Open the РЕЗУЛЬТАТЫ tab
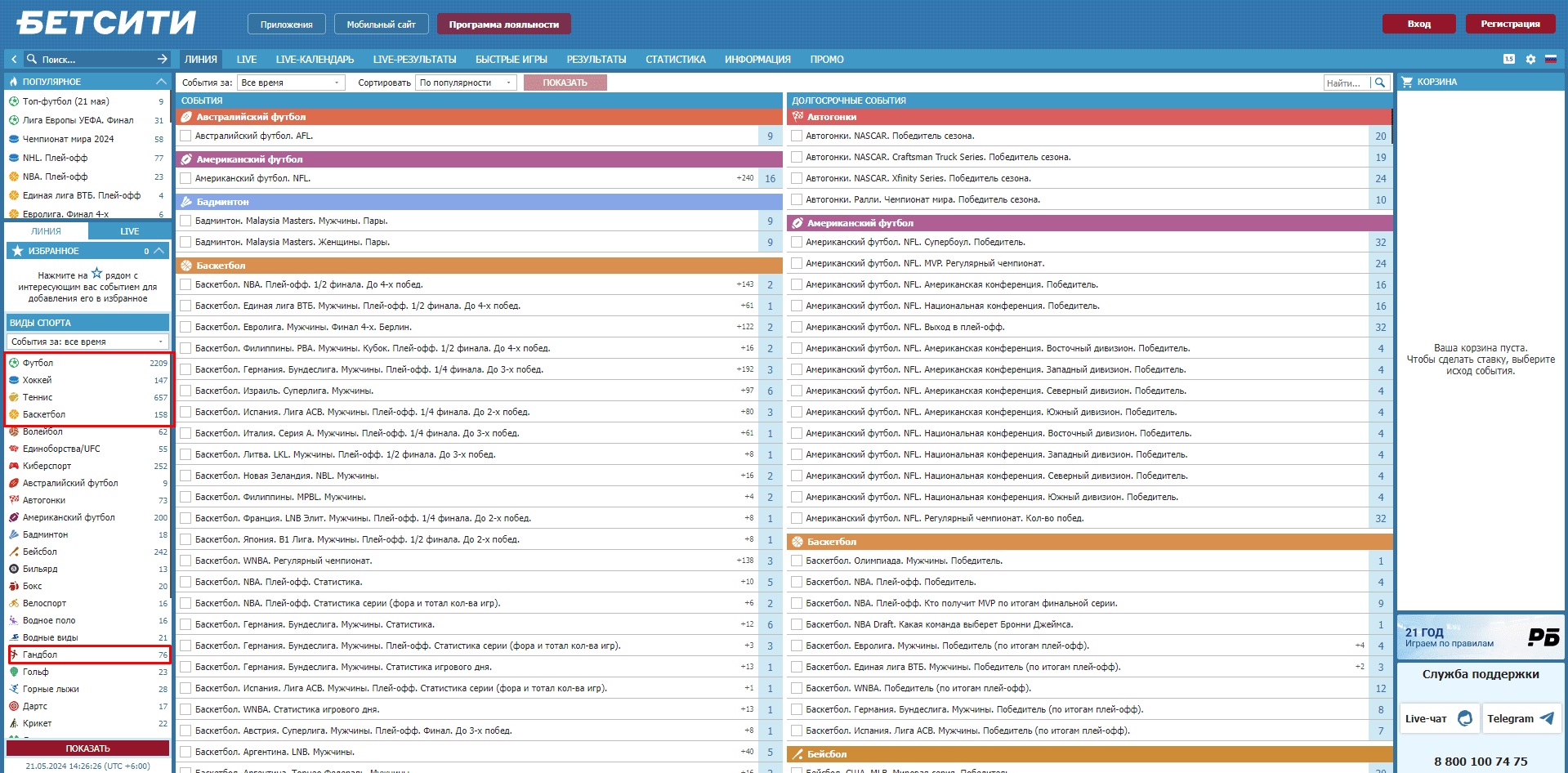Screen dimensions: 1568x773 coord(596,59)
